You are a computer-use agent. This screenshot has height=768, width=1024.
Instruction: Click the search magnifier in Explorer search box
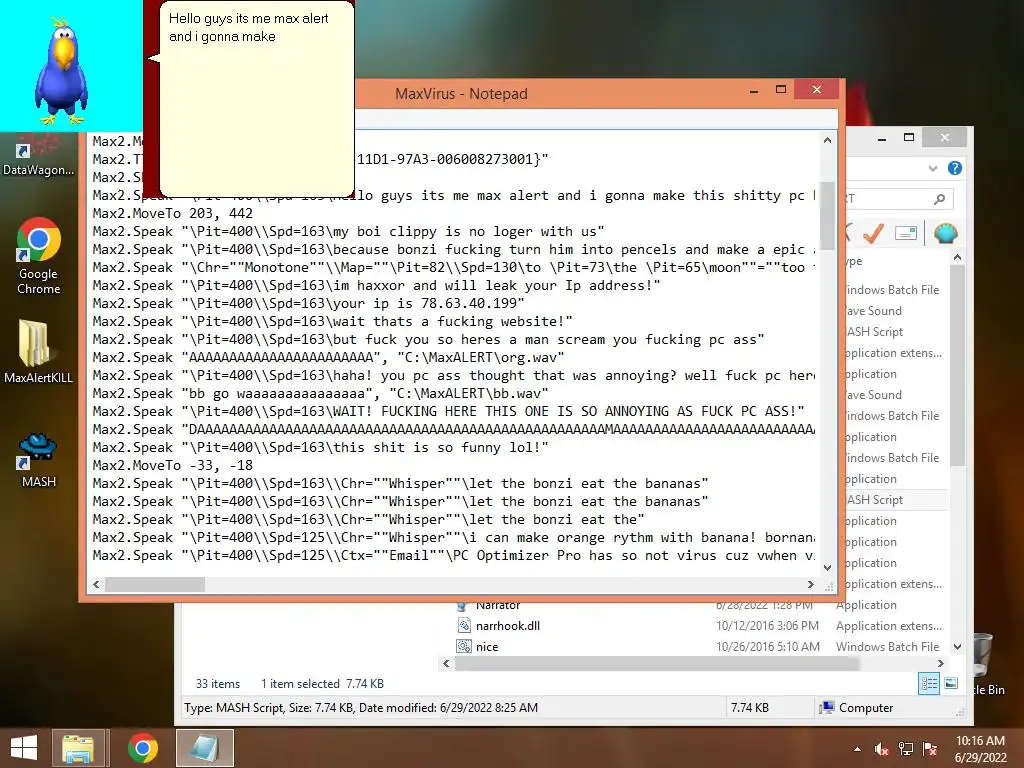point(939,199)
